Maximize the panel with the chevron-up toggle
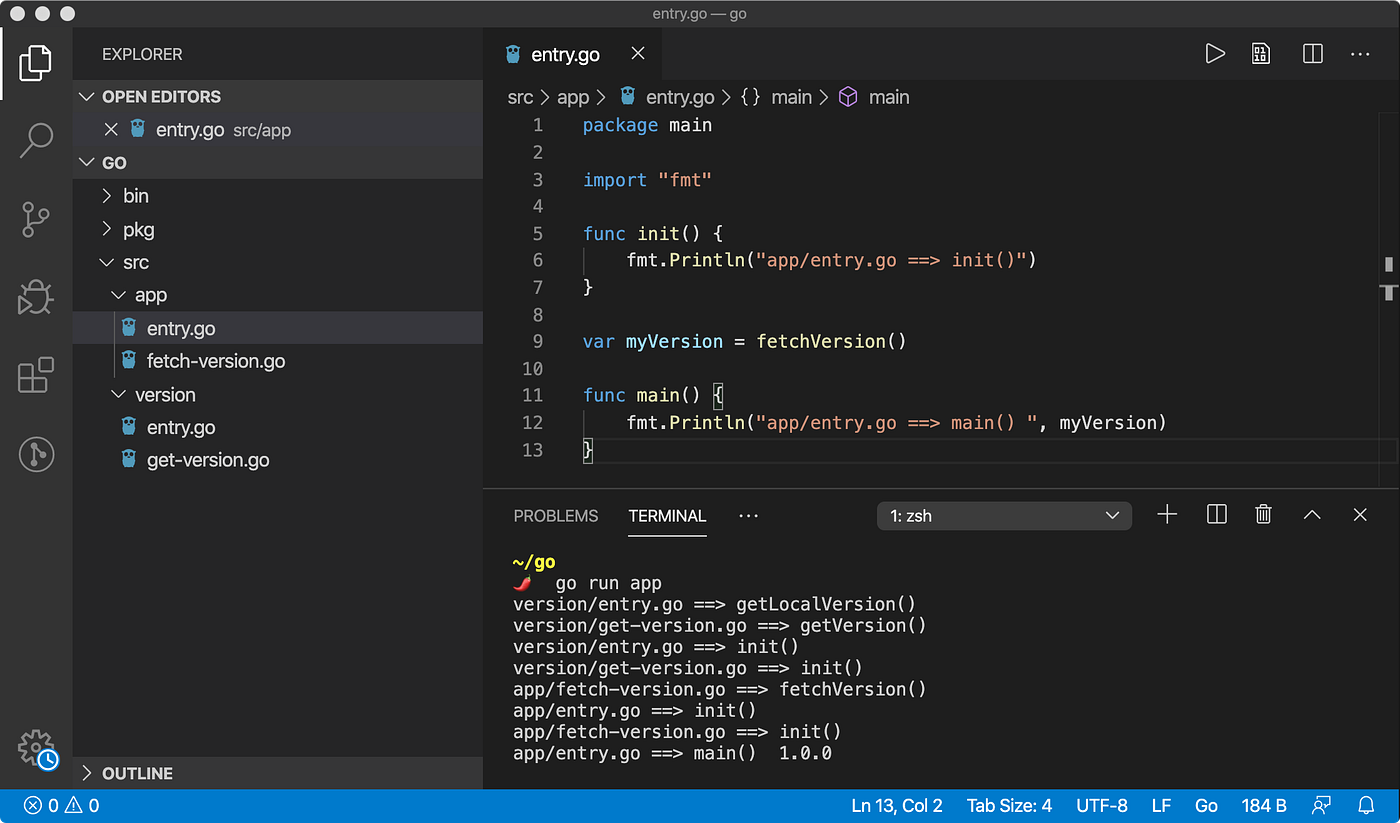The image size is (1400, 823). [1312, 514]
